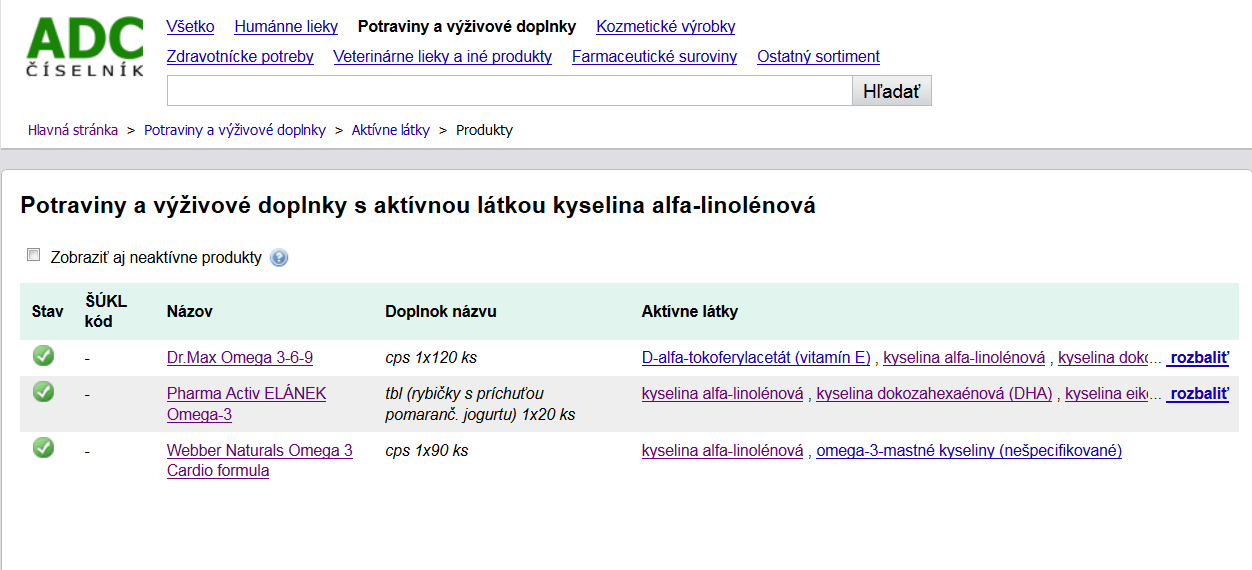Open kyselina alfa-linolénová link in Pharma Activ row
The image size is (1252, 570).
point(722,394)
